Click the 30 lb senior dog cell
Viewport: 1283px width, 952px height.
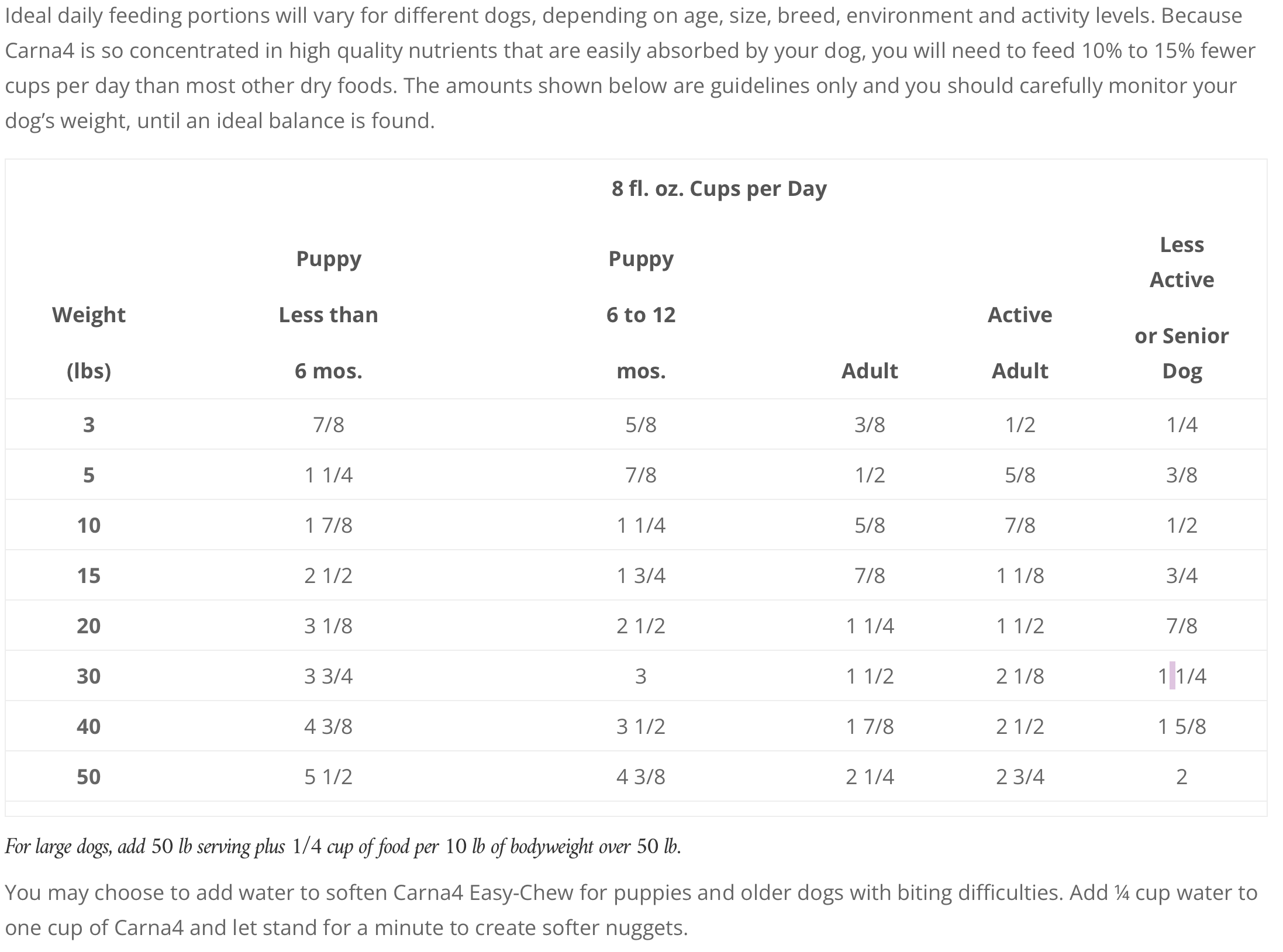tap(1181, 676)
